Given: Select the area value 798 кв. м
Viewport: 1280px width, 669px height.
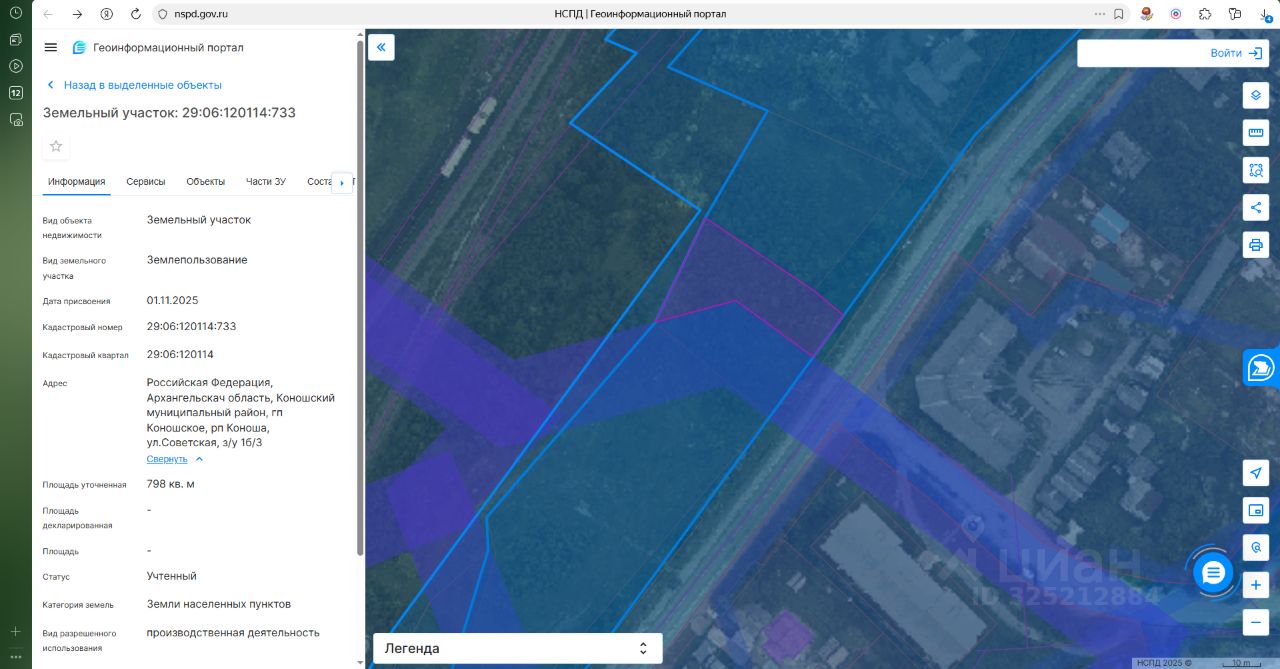Looking at the screenshot, I should pos(170,484).
